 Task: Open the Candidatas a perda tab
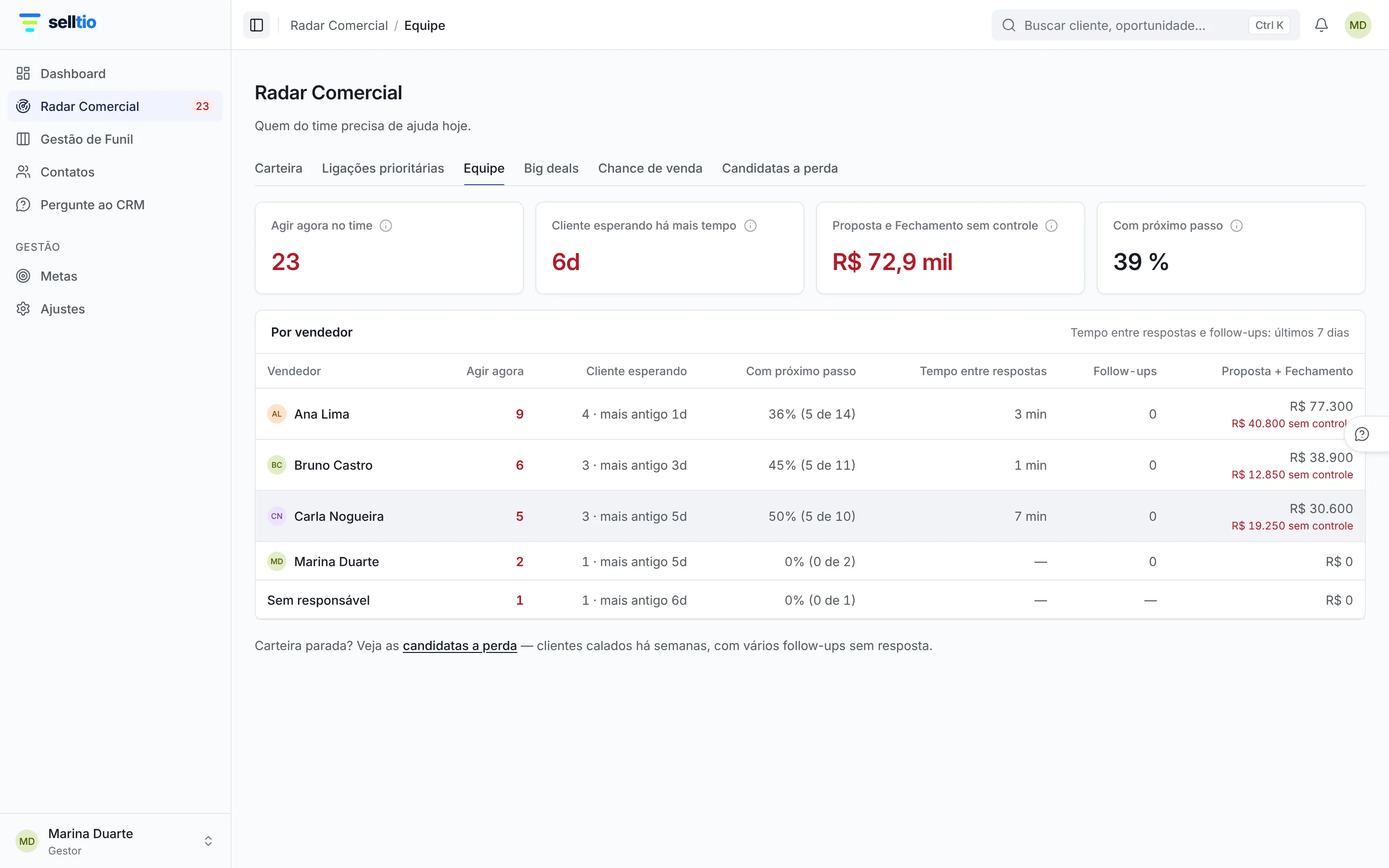point(779,168)
